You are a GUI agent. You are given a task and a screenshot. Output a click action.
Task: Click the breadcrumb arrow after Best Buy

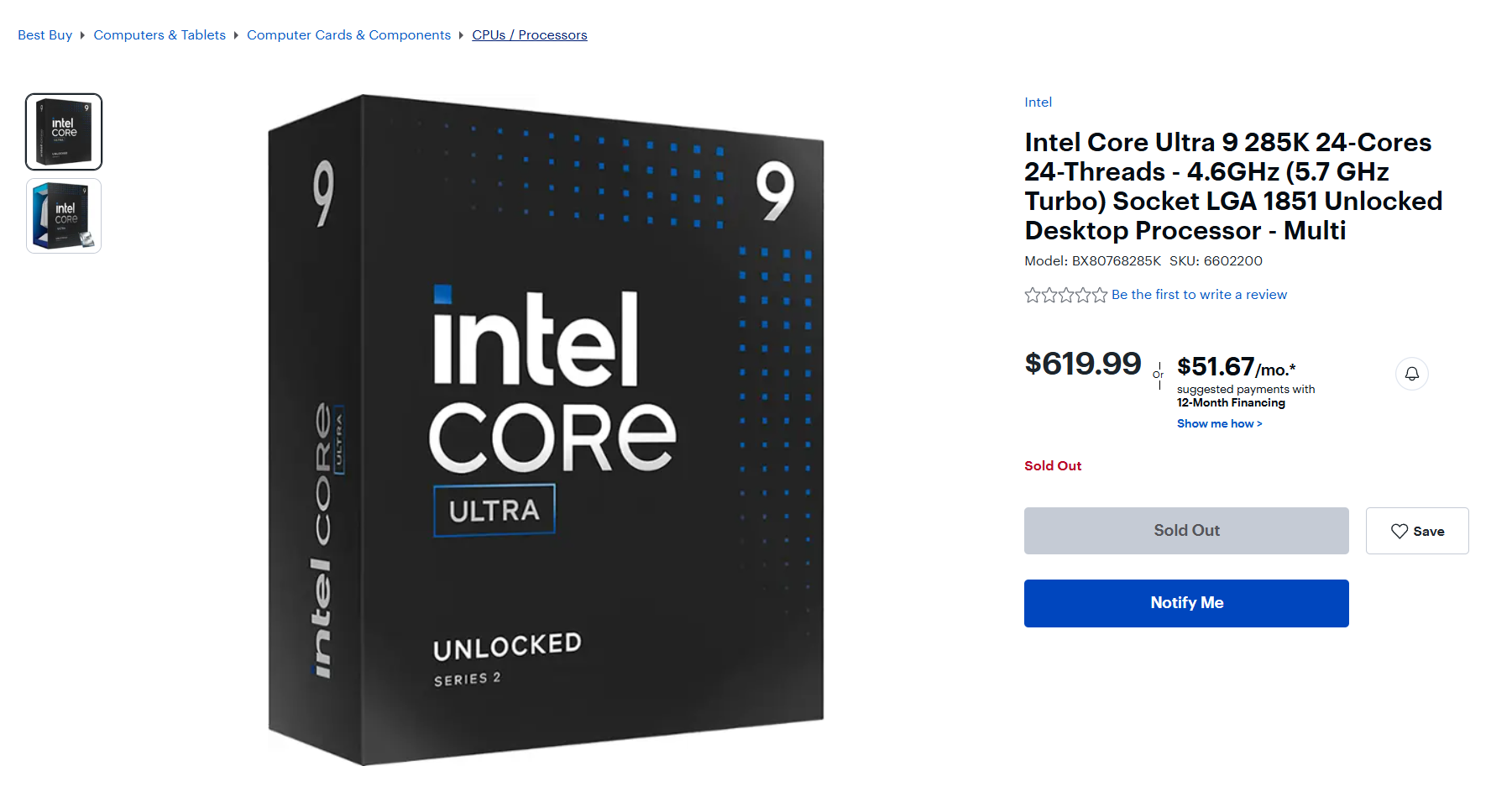tap(82, 35)
